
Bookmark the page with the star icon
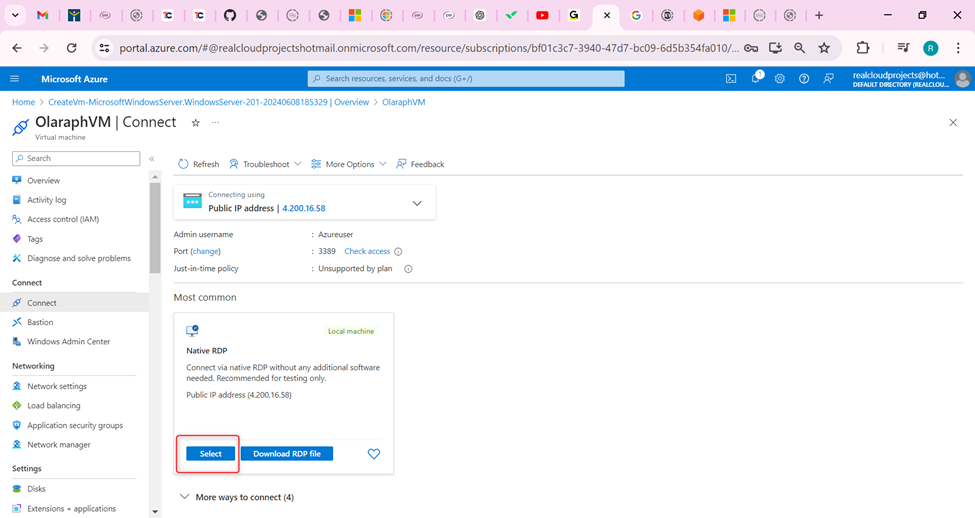point(824,48)
